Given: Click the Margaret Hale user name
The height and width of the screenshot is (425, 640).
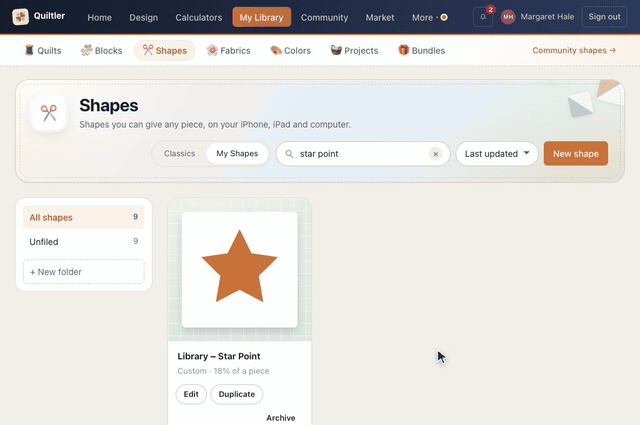Looking at the screenshot, I should click(547, 17).
